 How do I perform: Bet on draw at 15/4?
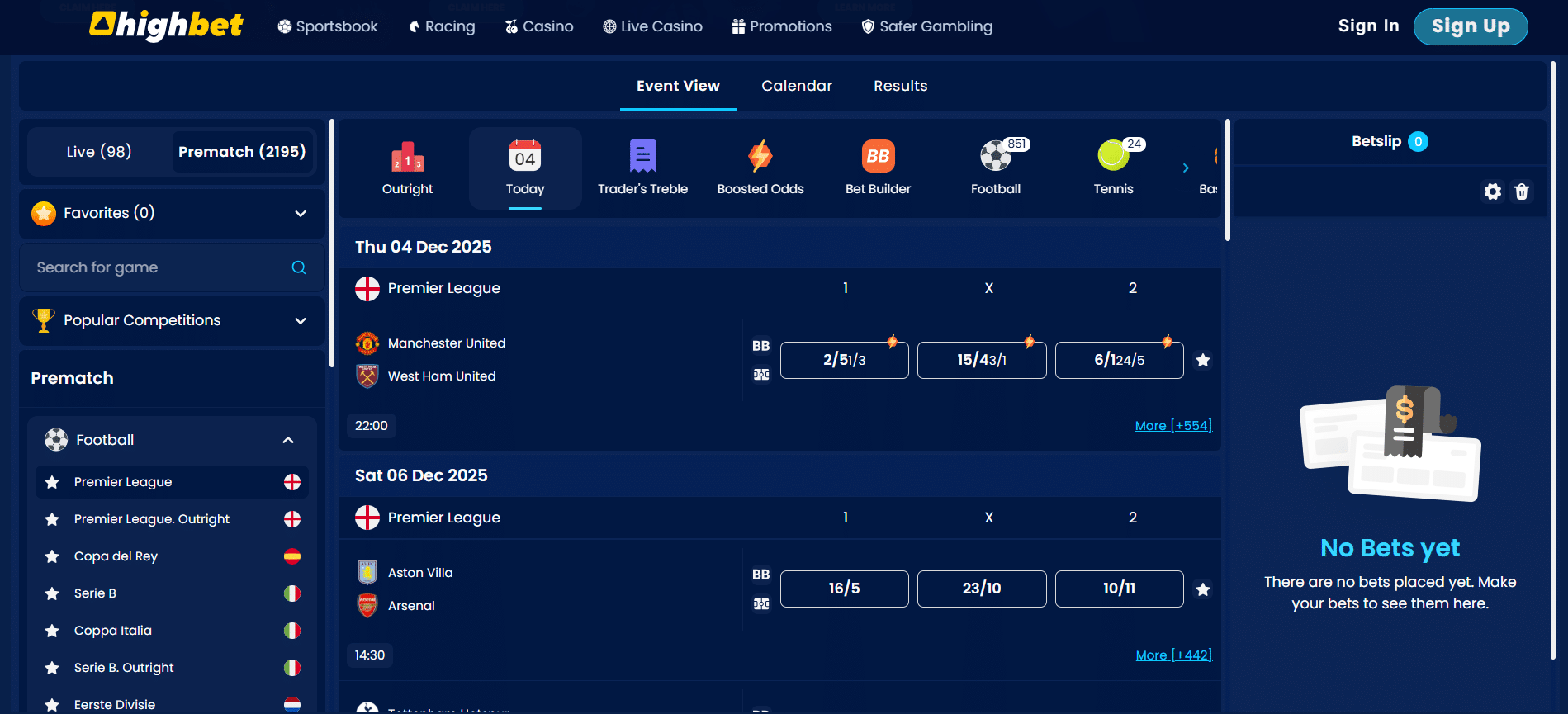(982, 360)
